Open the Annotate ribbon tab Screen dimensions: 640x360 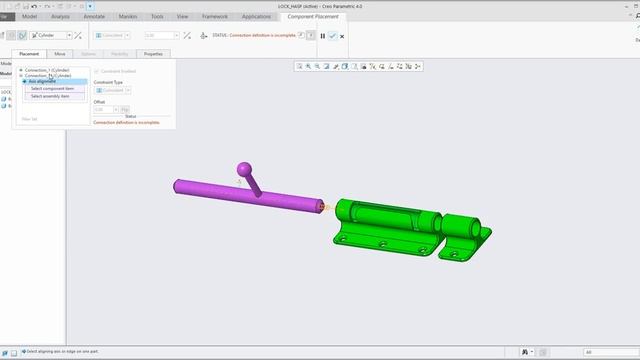pyautogui.click(x=94, y=16)
